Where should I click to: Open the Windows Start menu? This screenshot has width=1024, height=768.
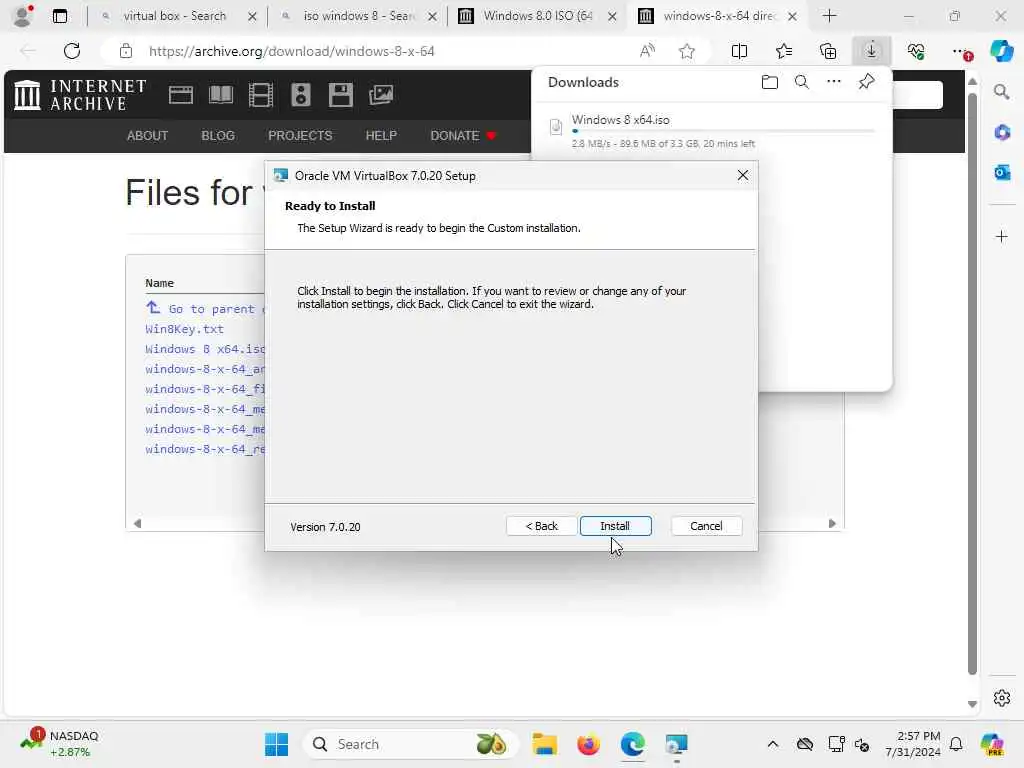tap(276, 744)
